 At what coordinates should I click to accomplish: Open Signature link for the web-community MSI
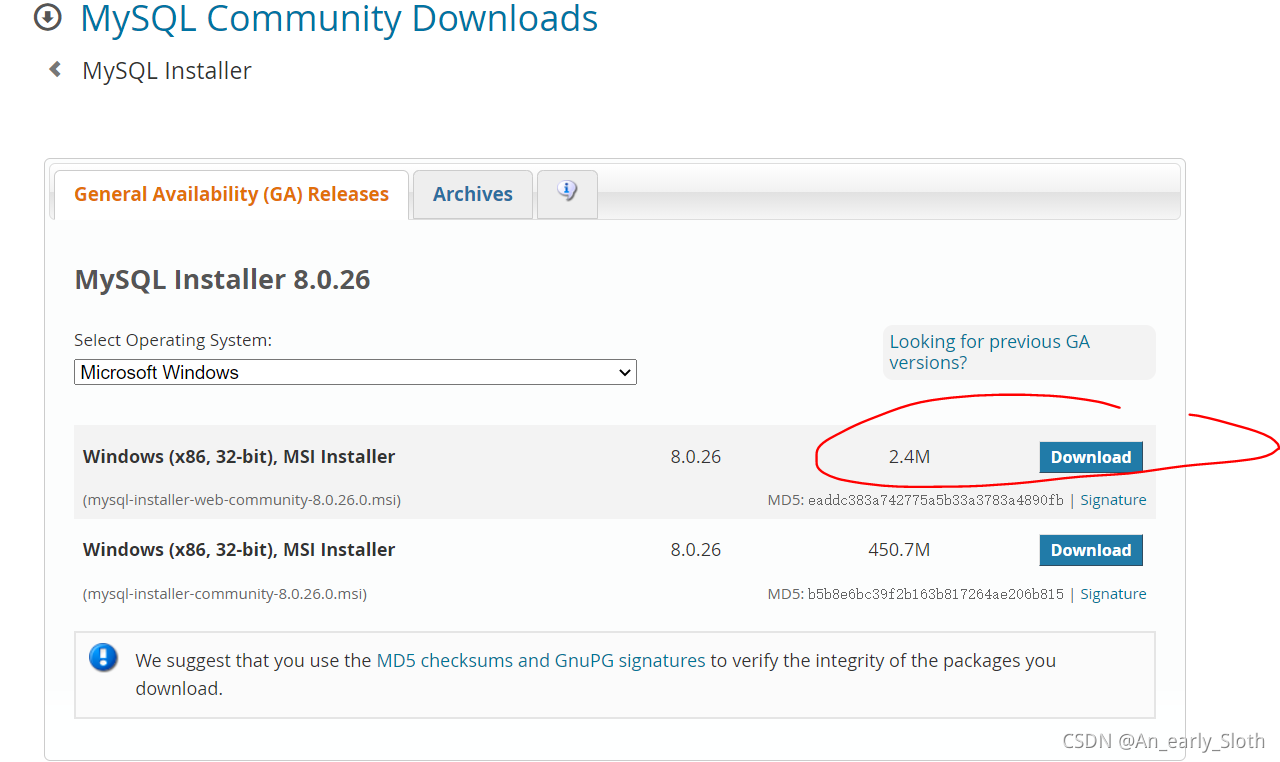point(1113,500)
